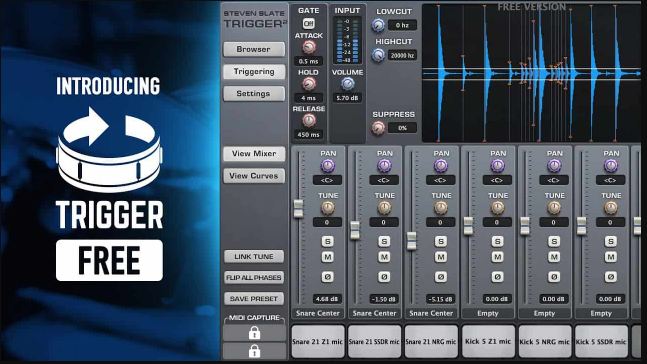Click the Save Preset button
The image size is (647, 364).
tap(254, 298)
